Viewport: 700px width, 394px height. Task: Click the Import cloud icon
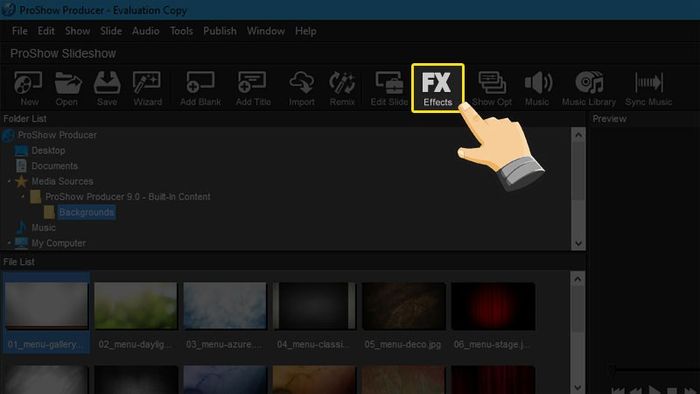pos(302,88)
